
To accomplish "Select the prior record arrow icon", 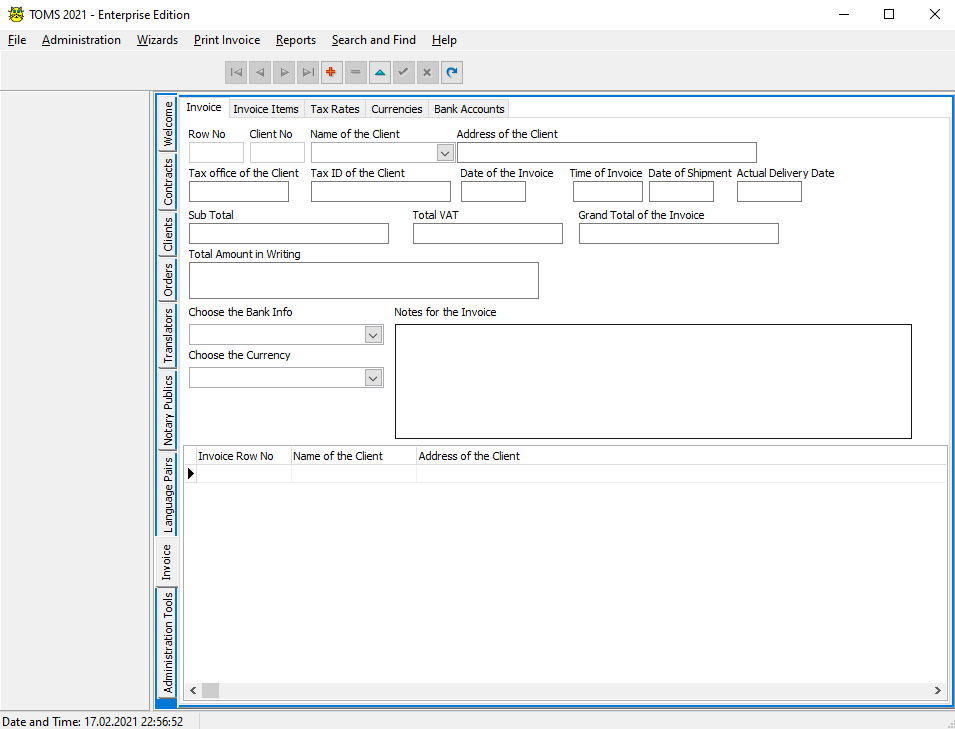I will coord(260,72).
